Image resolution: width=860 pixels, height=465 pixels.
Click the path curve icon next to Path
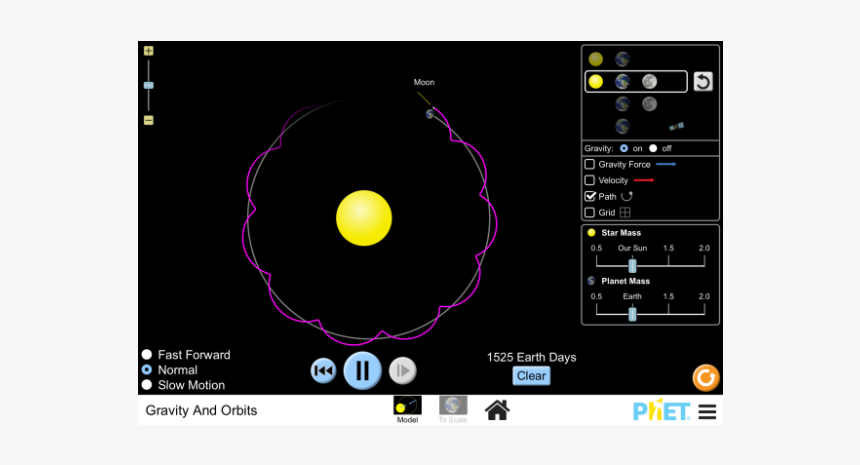point(627,196)
